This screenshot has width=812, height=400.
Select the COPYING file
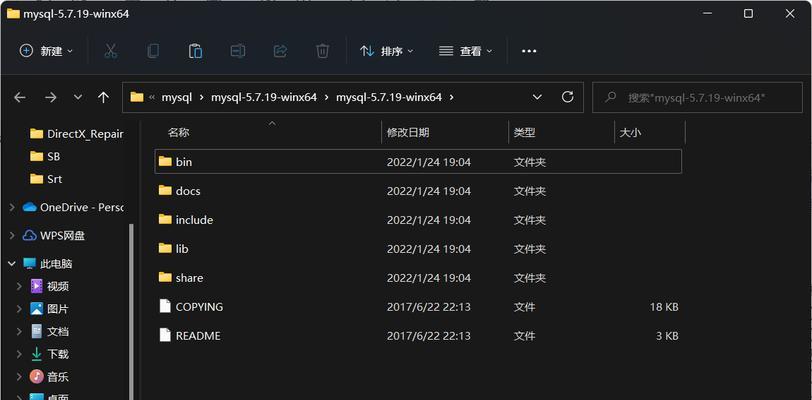pyautogui.click(x=418, y=307)
